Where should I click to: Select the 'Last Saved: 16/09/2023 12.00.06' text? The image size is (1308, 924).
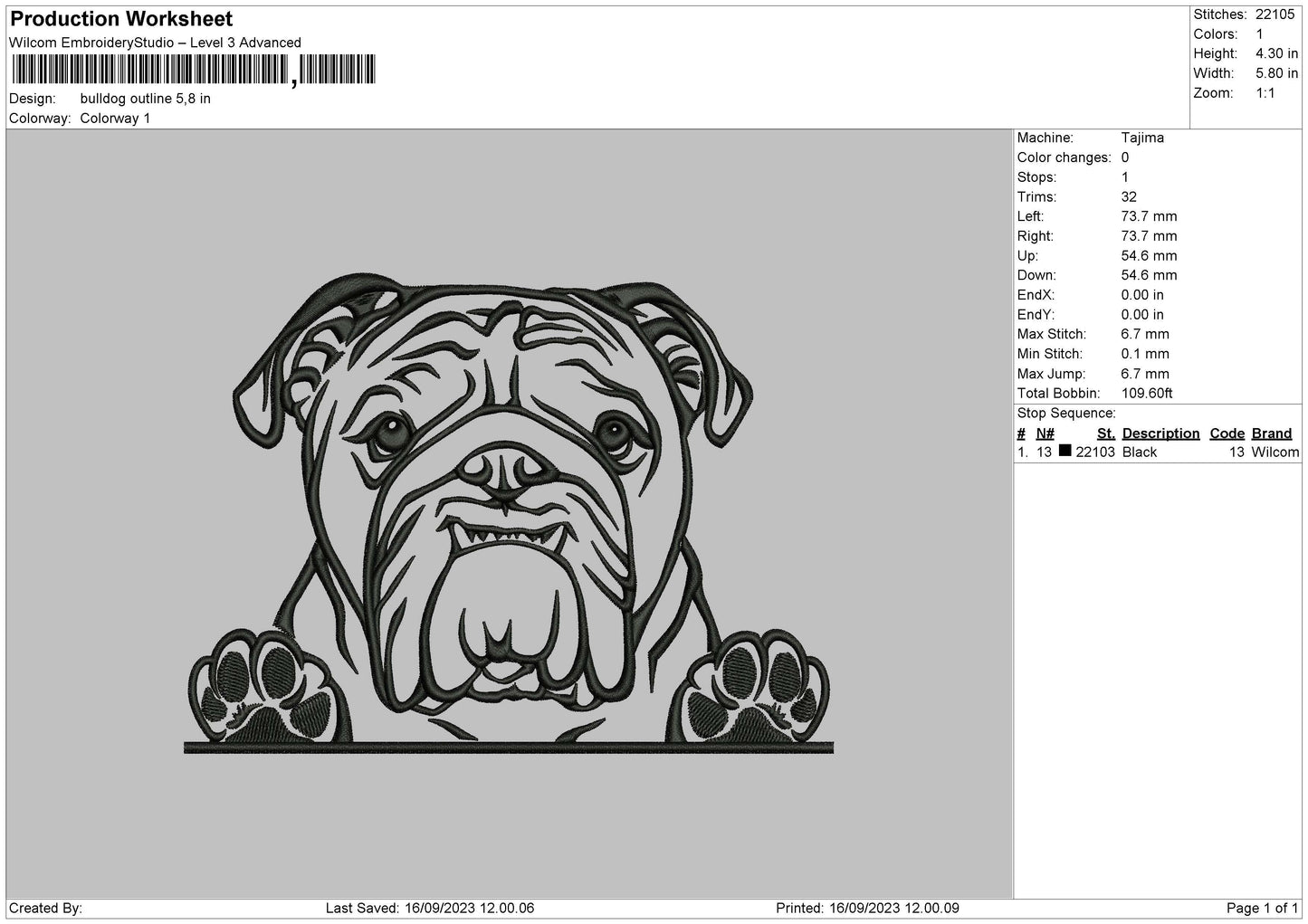coord(430,908)
